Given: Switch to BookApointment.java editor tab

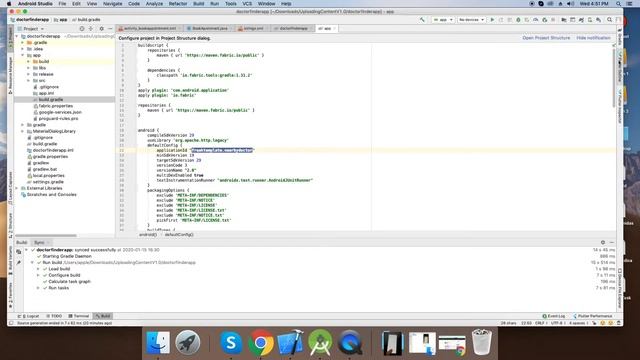Looking at the screenshot, I should pyautogui.click(x=209, y=29).
